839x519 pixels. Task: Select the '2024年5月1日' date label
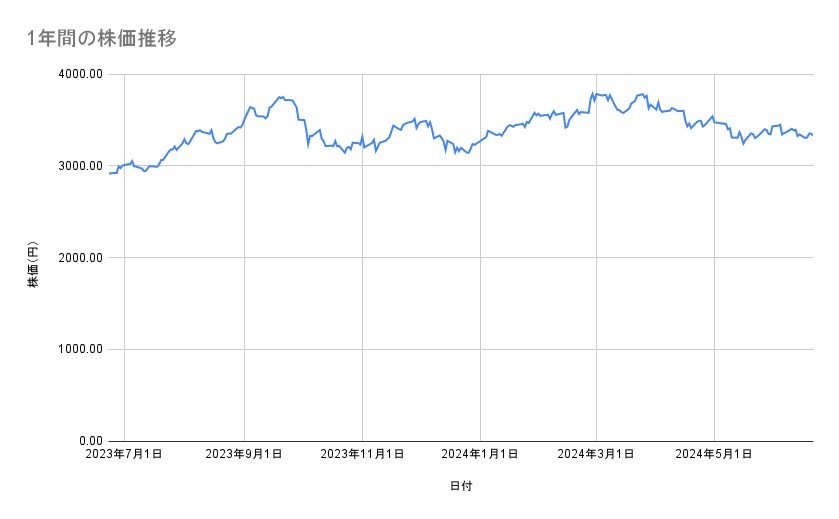pyautogui.click(x=714, y=454)
